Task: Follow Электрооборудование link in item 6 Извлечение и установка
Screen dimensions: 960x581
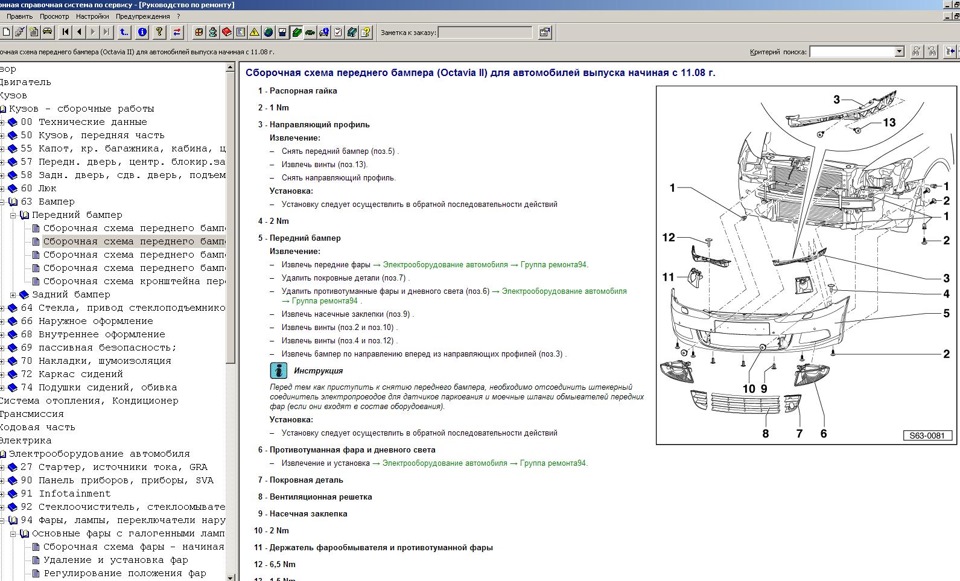Action: [x=444, y=463]
